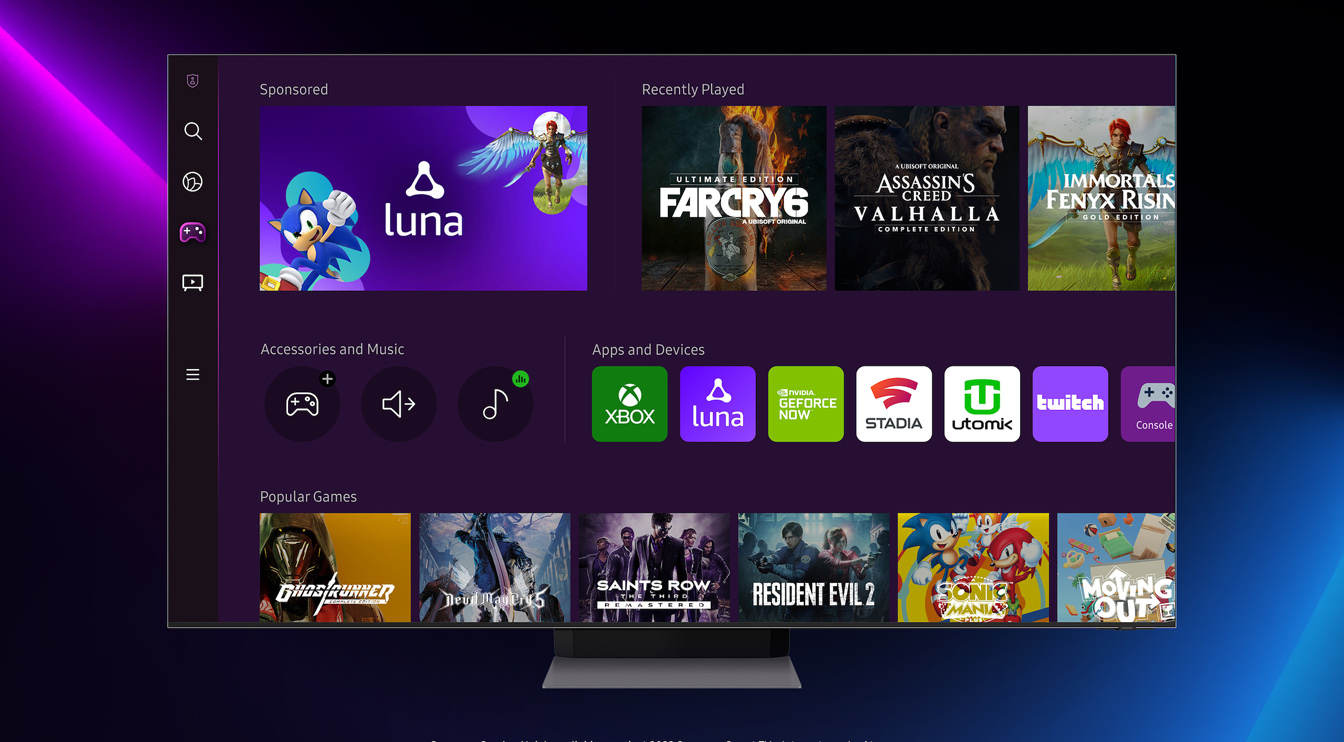Click the Popular Games heading

(x=308, y=497)
